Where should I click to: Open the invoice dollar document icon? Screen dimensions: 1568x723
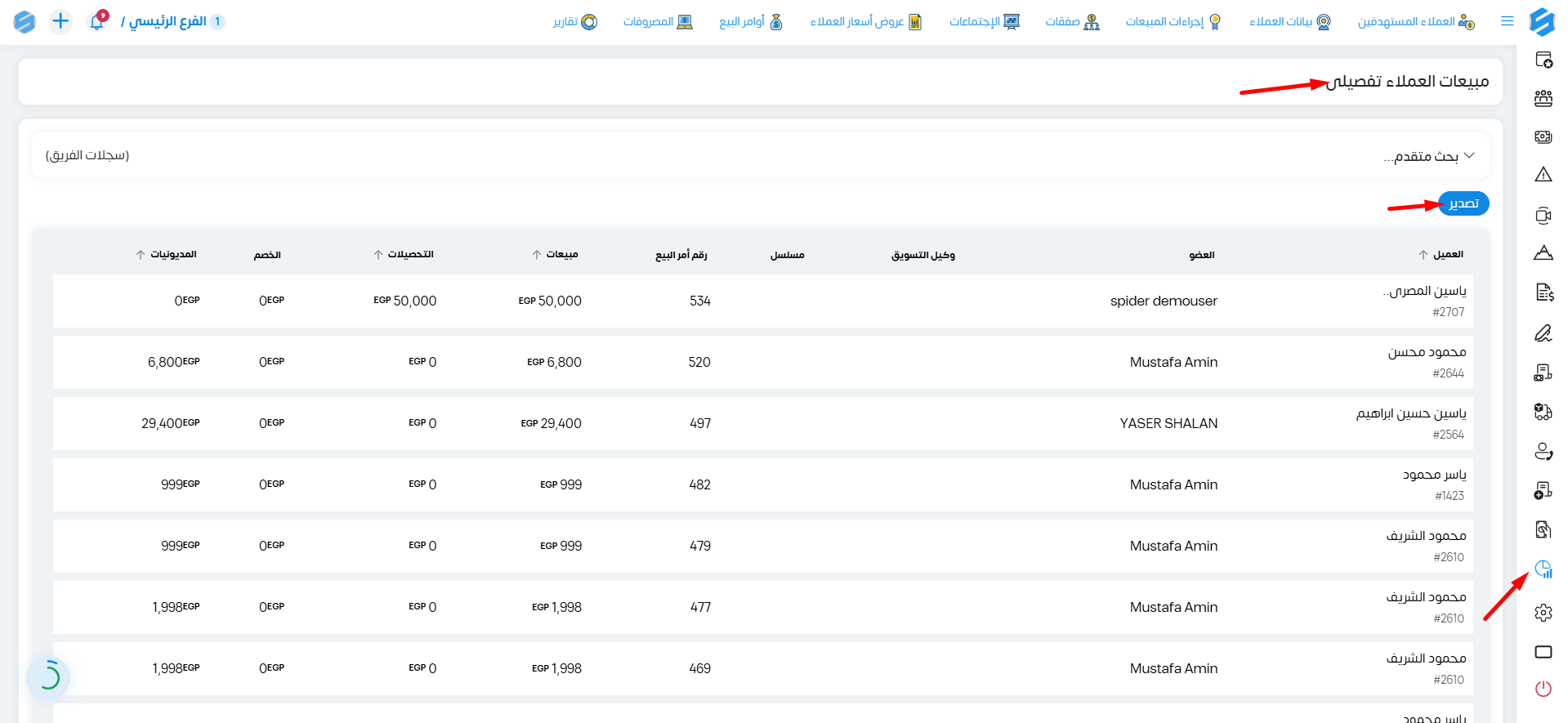tap(1543, 292)
